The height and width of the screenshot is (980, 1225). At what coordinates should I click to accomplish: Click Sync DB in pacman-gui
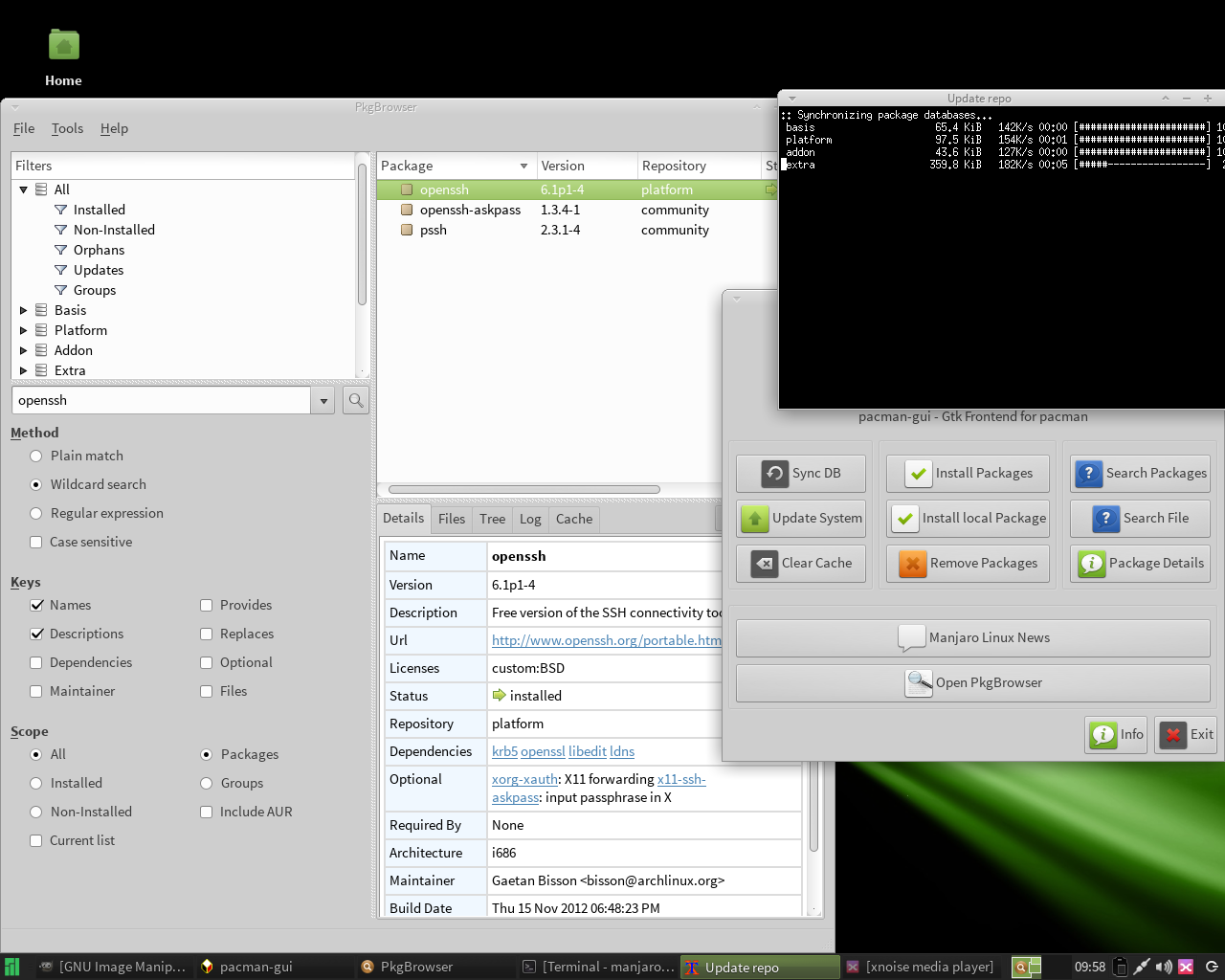[x=801, y=473]
